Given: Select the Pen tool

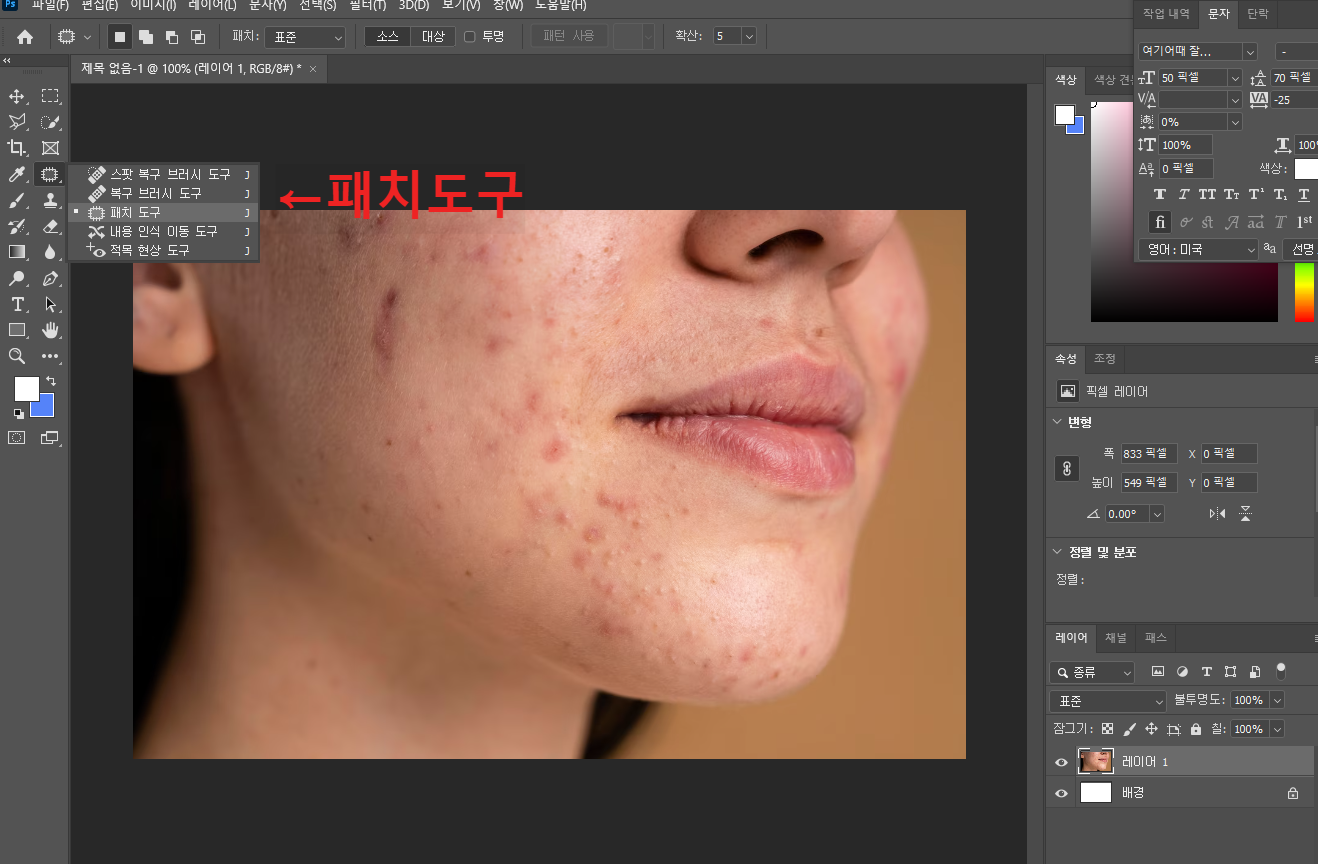Looking at the screenshot, I should 50,278.
